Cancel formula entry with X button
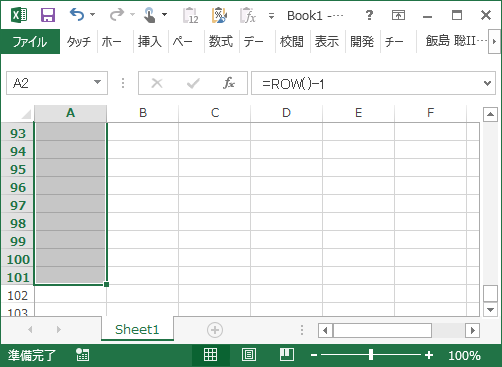Viewport: 502px width, 367px height. (x=157, y=83)
